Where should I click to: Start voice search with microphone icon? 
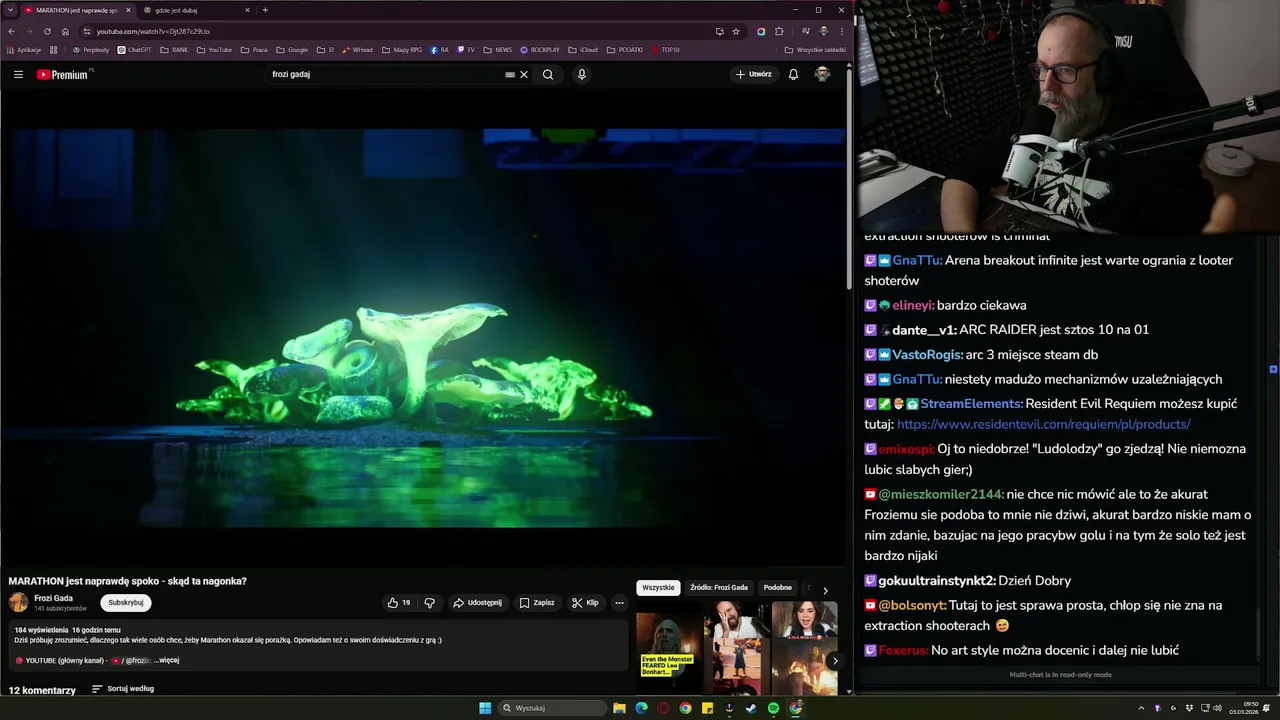click(x=581, y=74)
